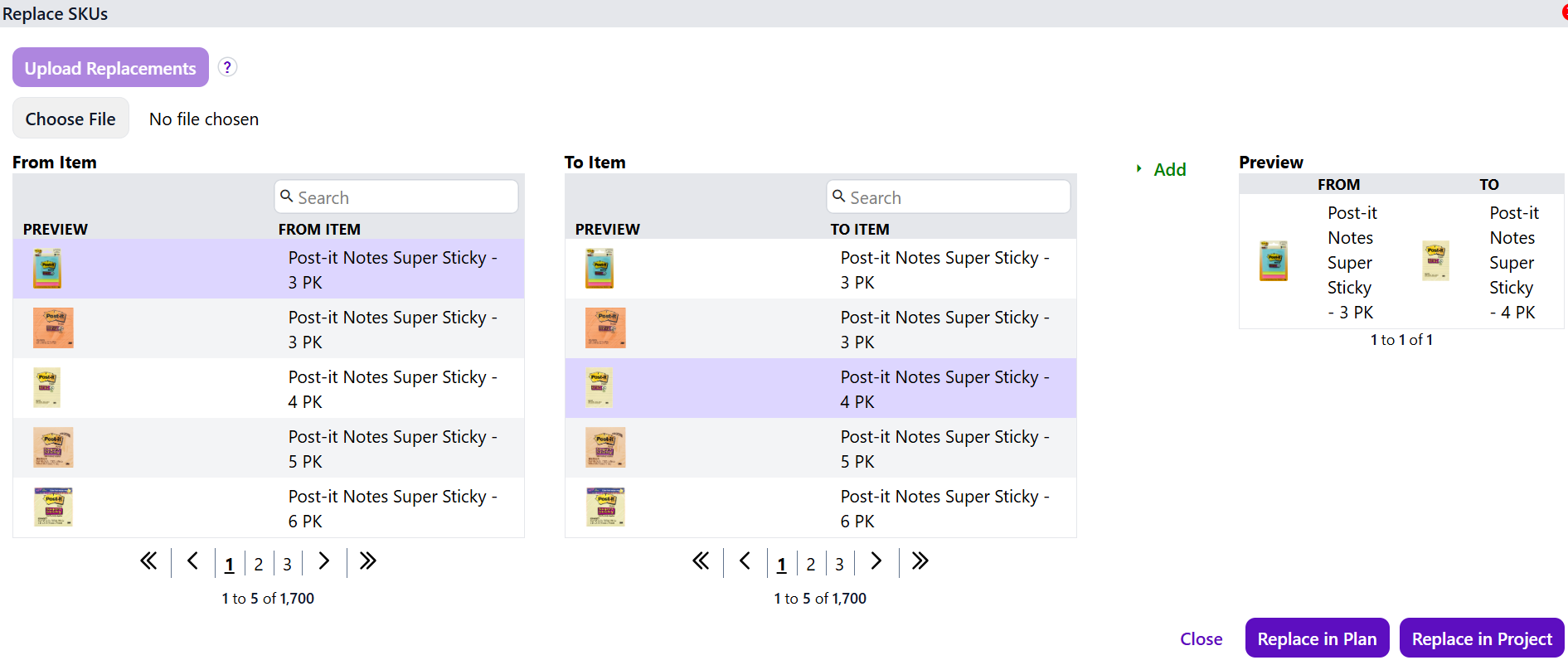Go to previous page in To Item list
The width and height of the screenshot is (1568, 665).
point(745,561)
